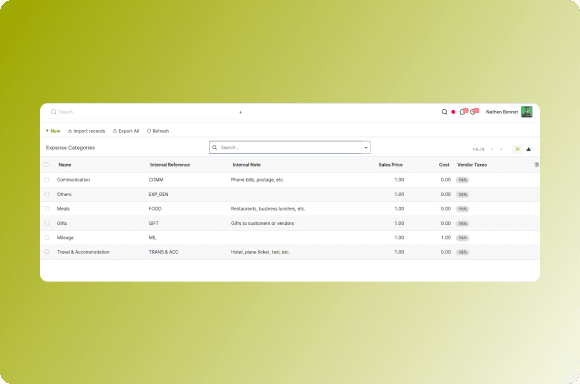The image size is (580, 384).
Task: Open the activities clock icon
Action: point(474,111)
